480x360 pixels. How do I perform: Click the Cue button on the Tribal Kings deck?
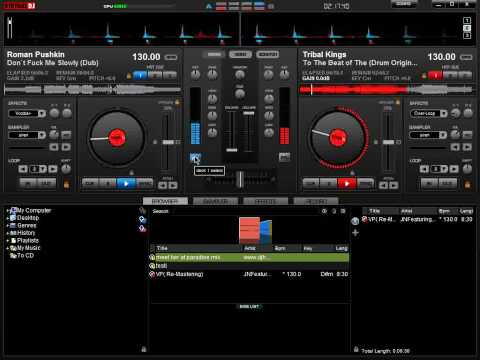(311, 184)
